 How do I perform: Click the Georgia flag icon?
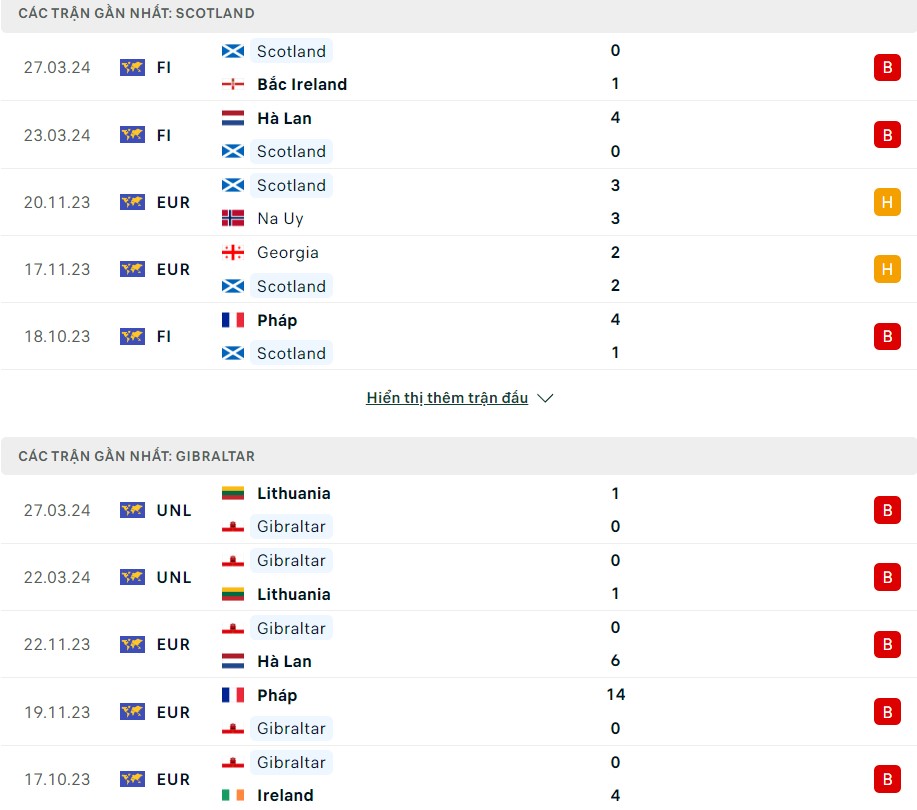tap(233, 252)
